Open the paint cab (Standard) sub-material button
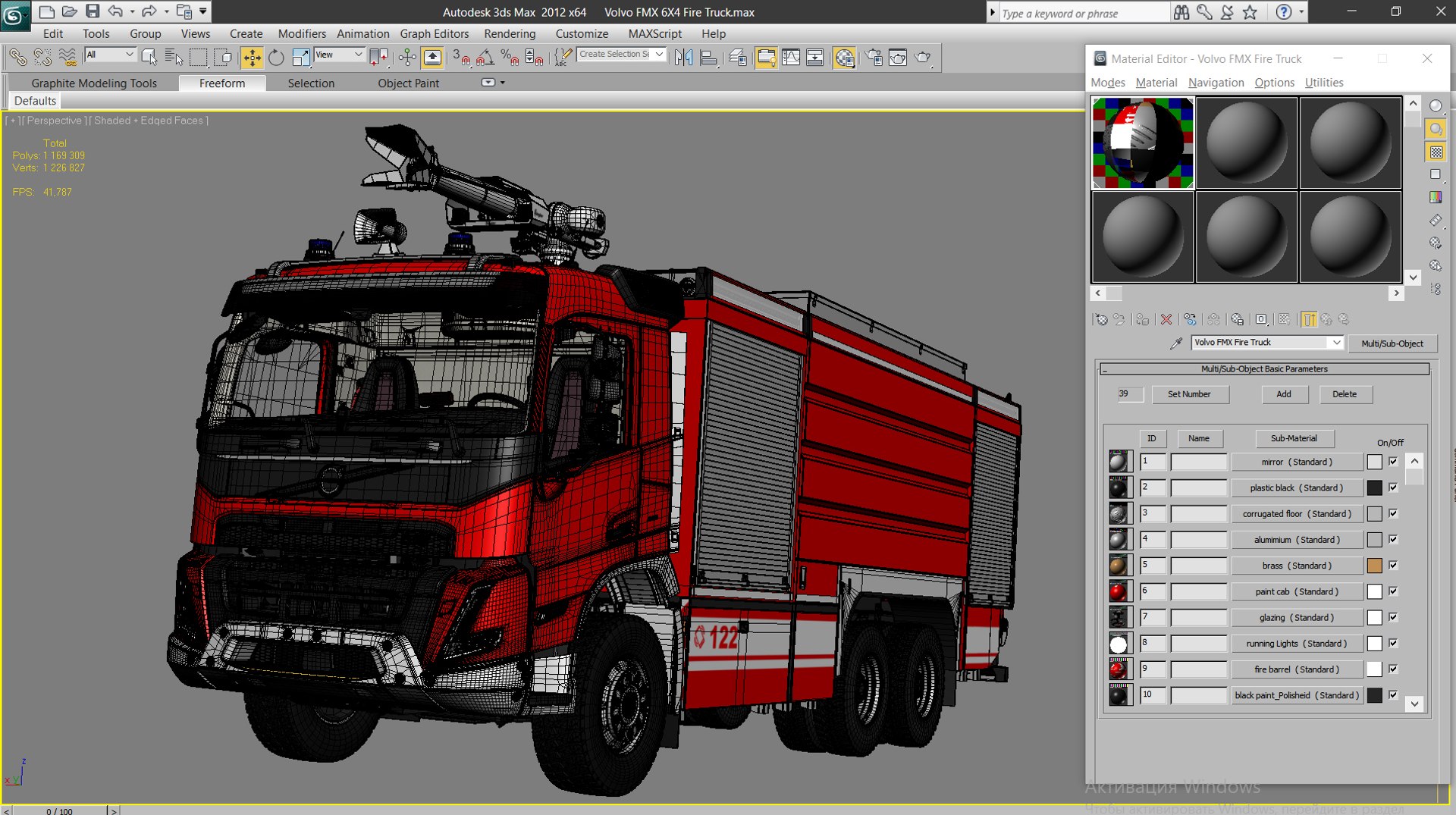 [x=1297, y=591]
